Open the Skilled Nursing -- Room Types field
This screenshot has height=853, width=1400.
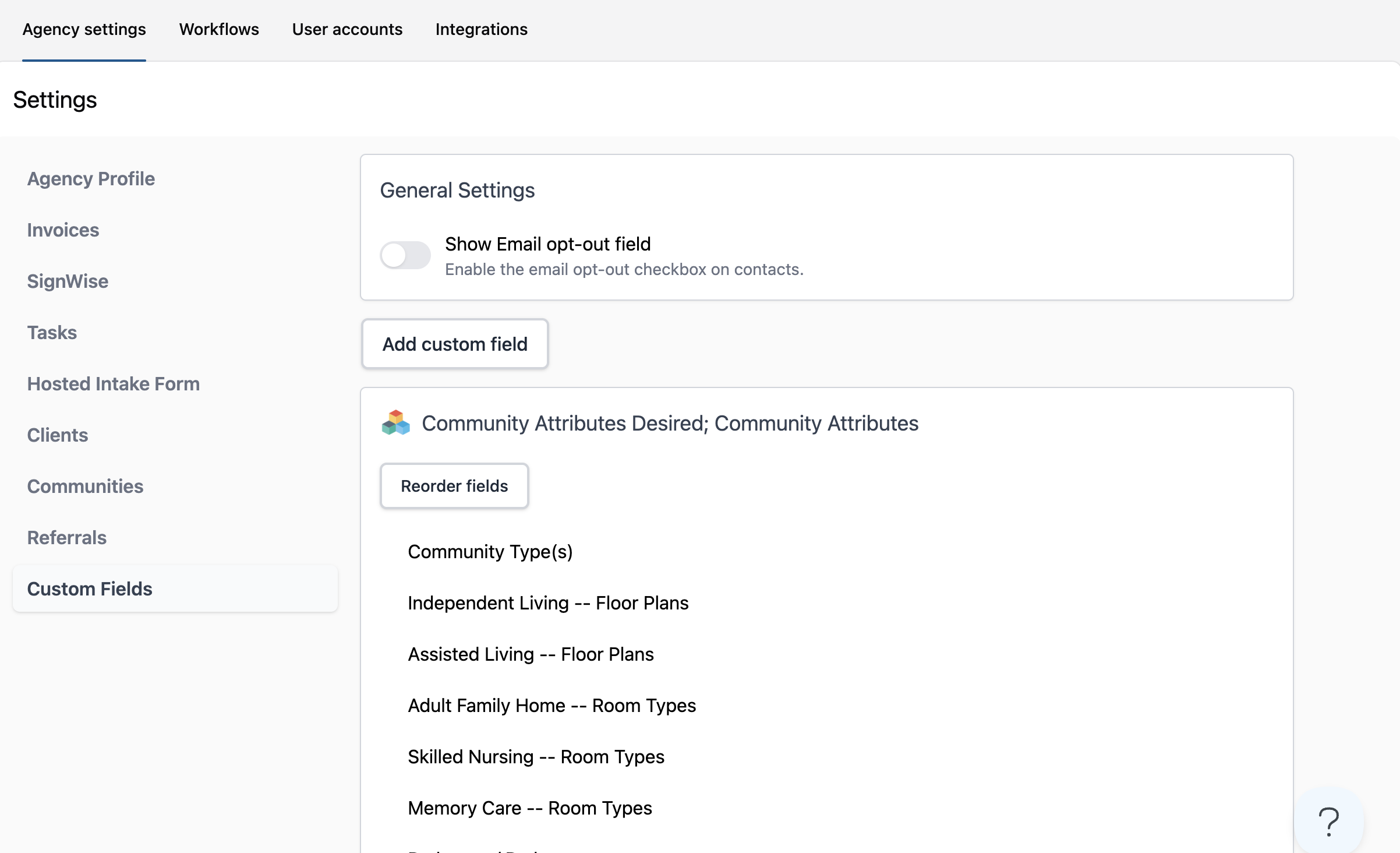(x=536, y=757)
